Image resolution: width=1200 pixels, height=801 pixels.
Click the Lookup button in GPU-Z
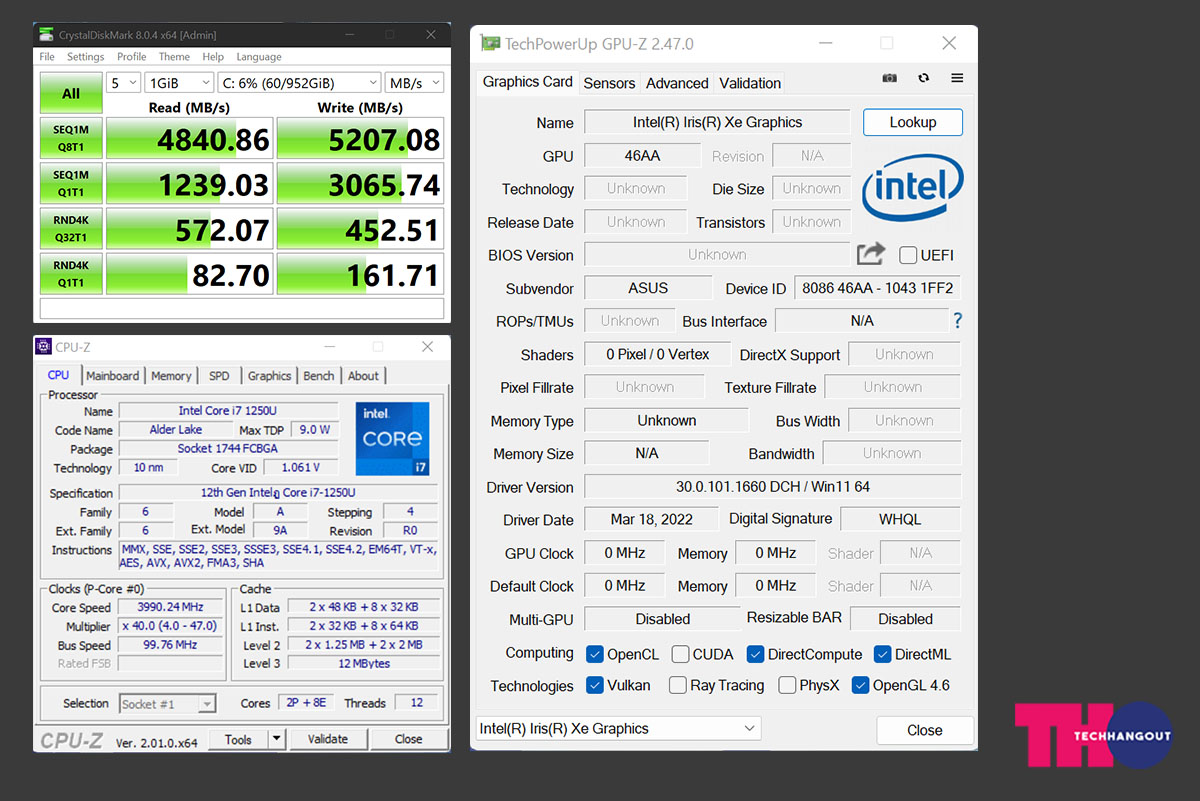pyautogui.click(x=913, y=122)
